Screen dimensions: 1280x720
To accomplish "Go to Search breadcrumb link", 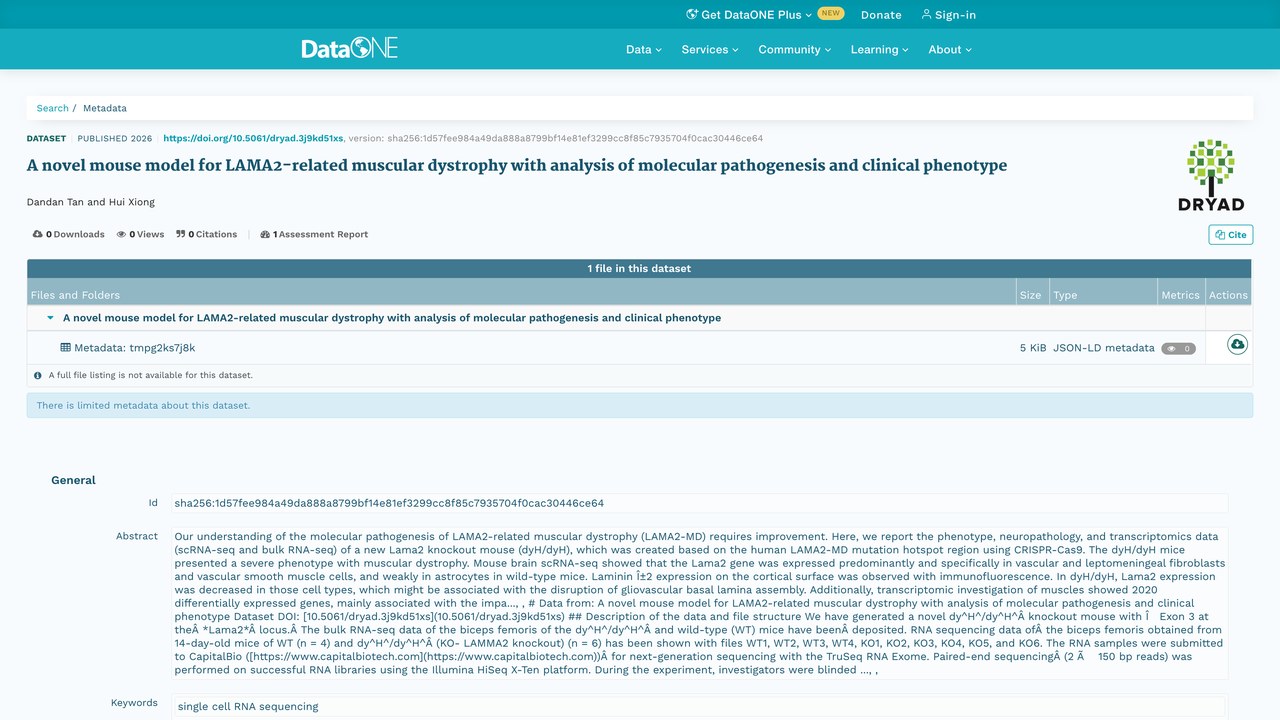I will (53, 108).
